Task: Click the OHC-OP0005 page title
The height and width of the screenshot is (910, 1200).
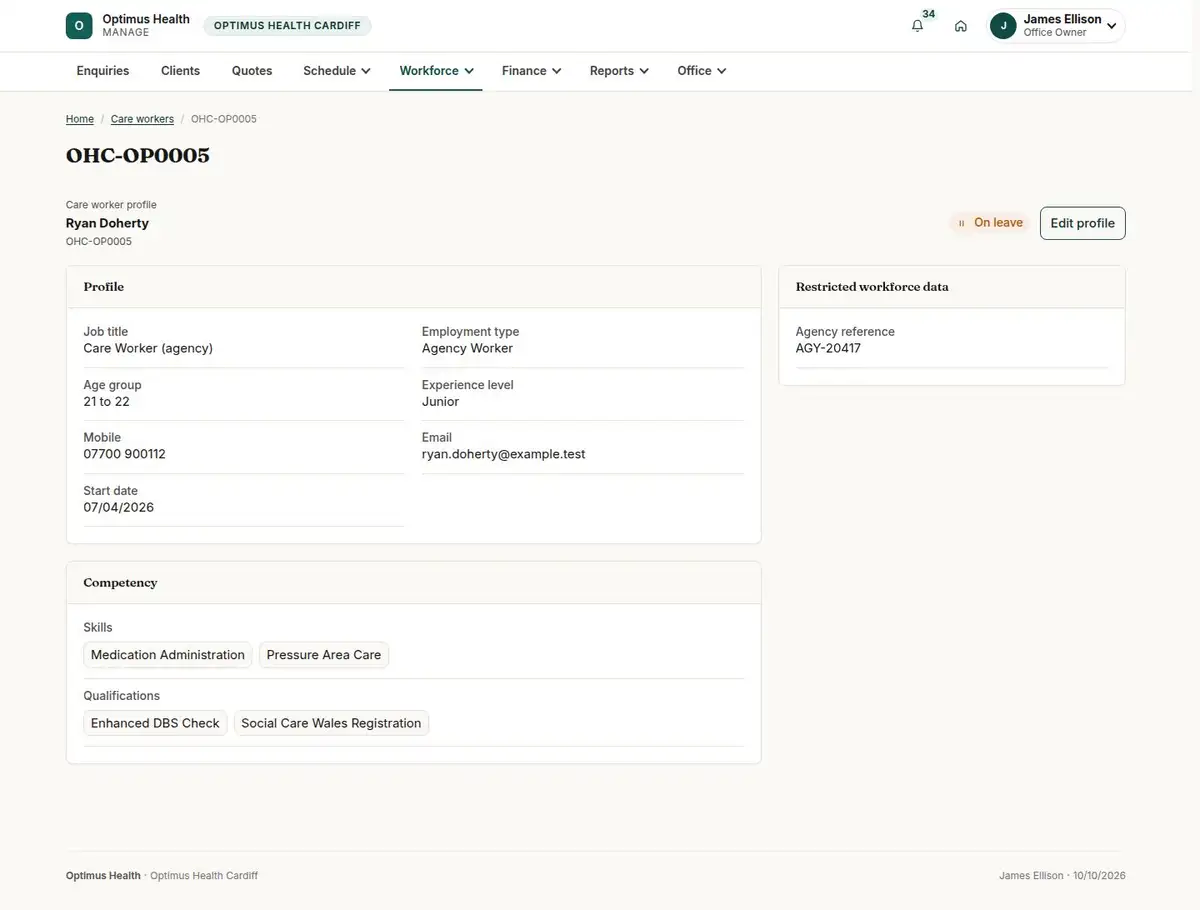Action: pos(138,155)
